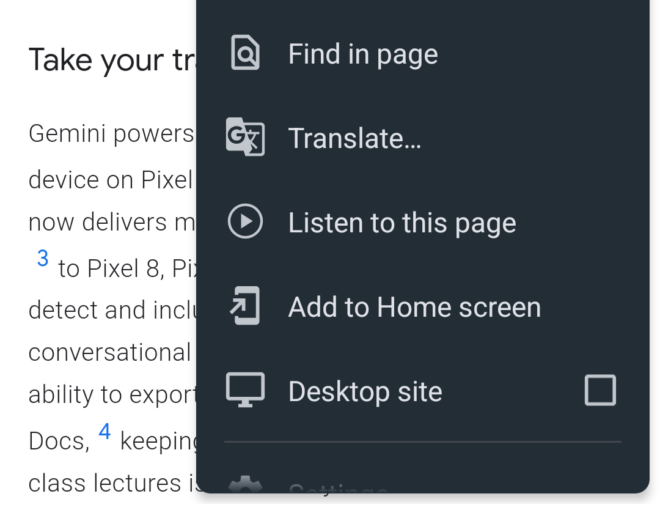
Task: Select "Listen to this page" option
Action: 402,222
